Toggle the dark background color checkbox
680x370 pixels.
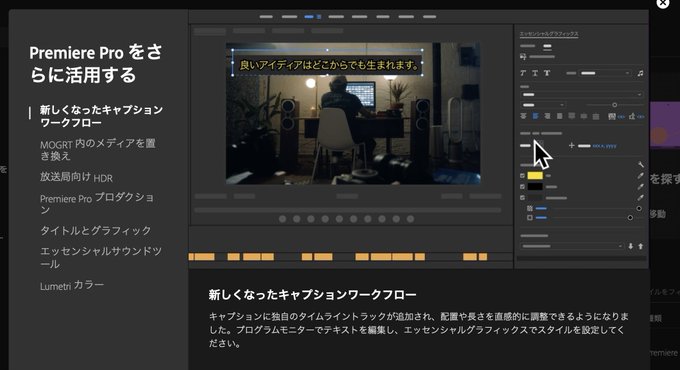click(522, 197)
